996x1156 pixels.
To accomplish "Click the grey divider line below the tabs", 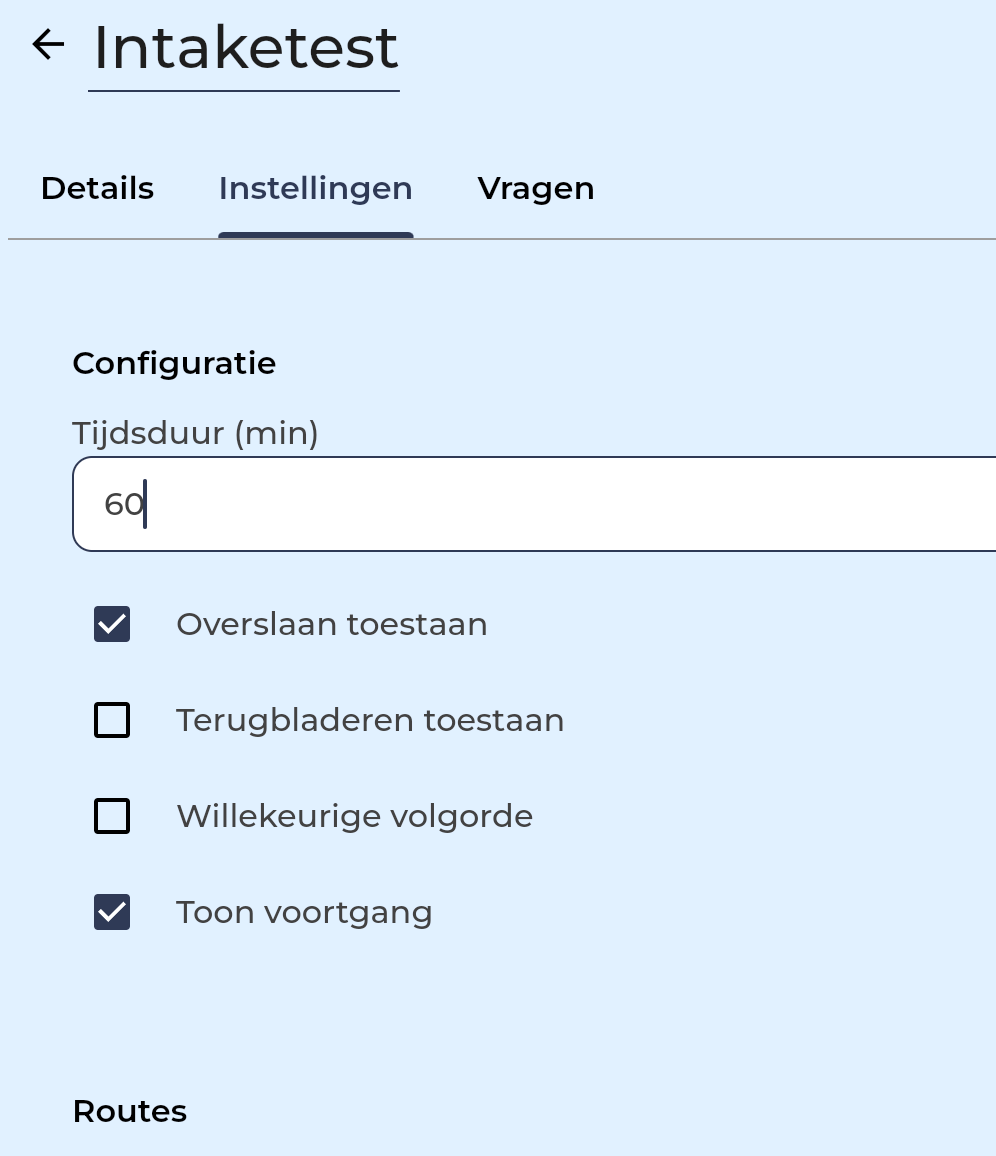I will pyautogui.click(x=700, y=239).
